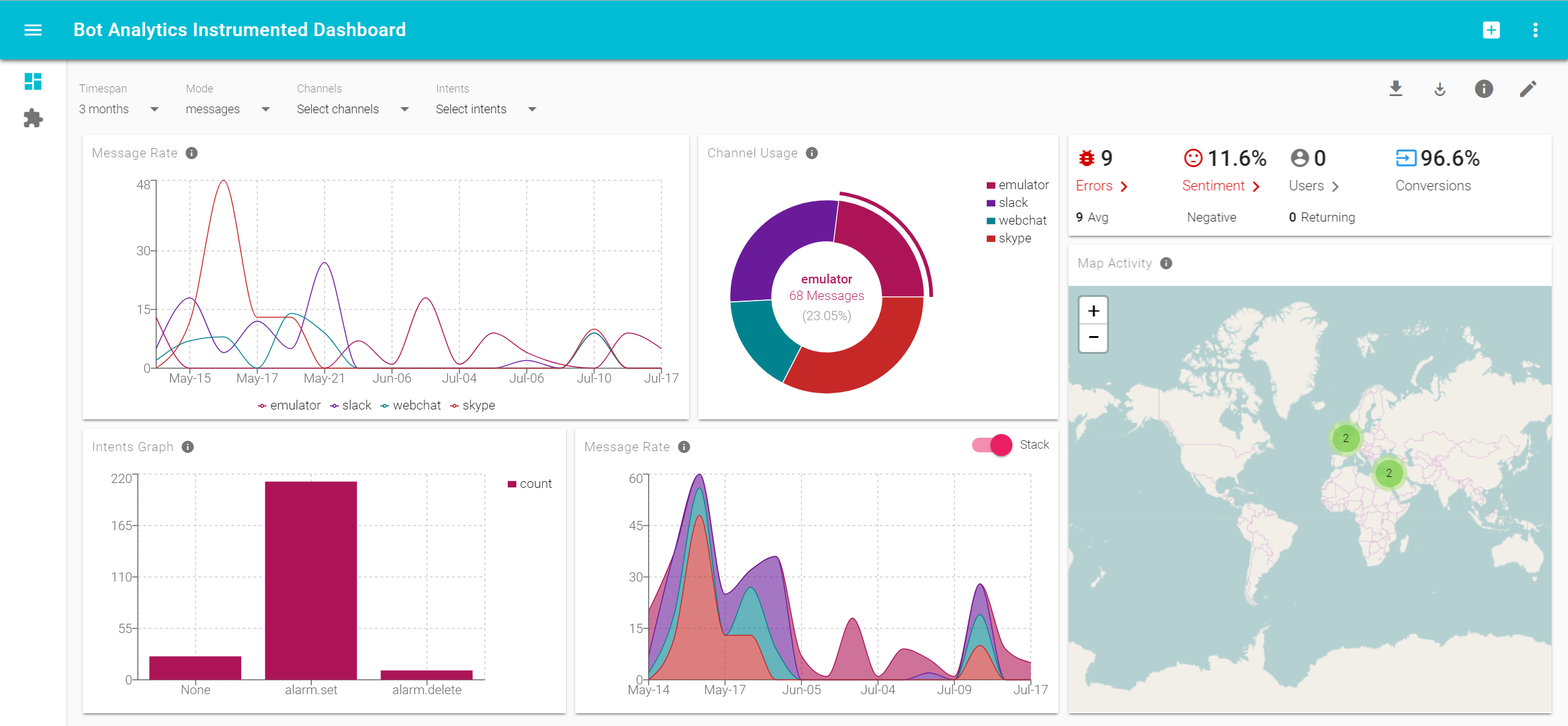
Task: Toggle the Stack switch on Message Rate
Action: click(997, 446)
